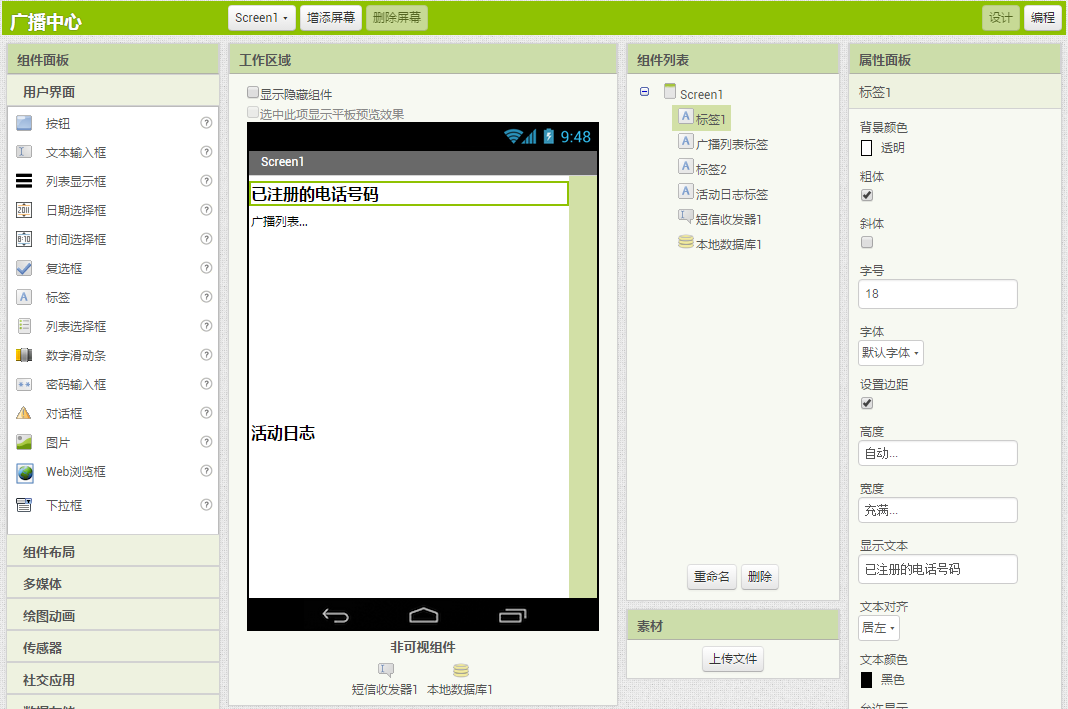Click the 显示文本 text input field

[x=937, y=569]
